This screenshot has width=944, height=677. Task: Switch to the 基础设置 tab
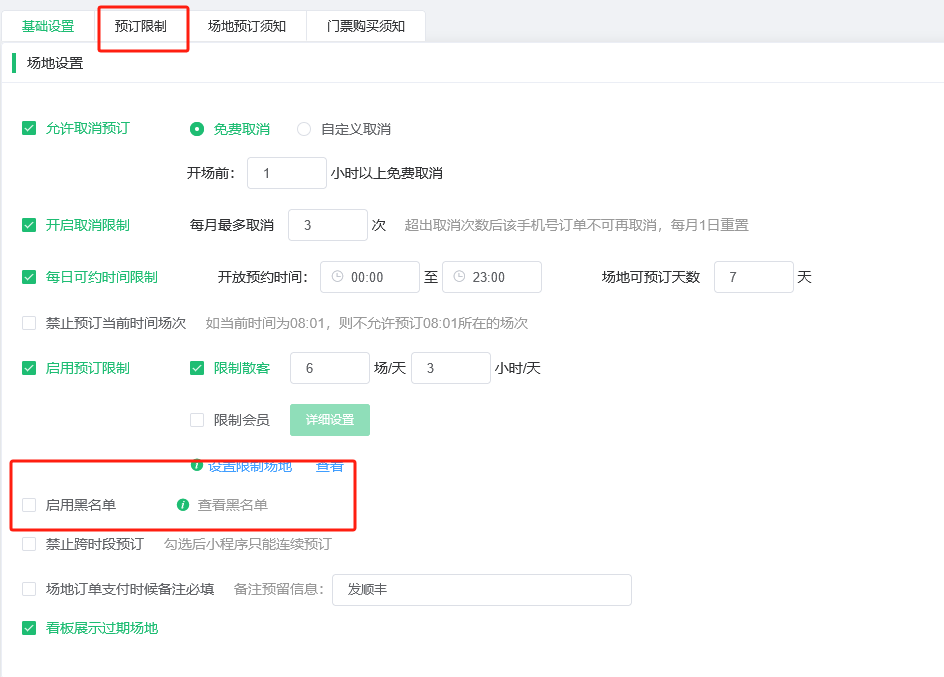[x=48, y=26]
